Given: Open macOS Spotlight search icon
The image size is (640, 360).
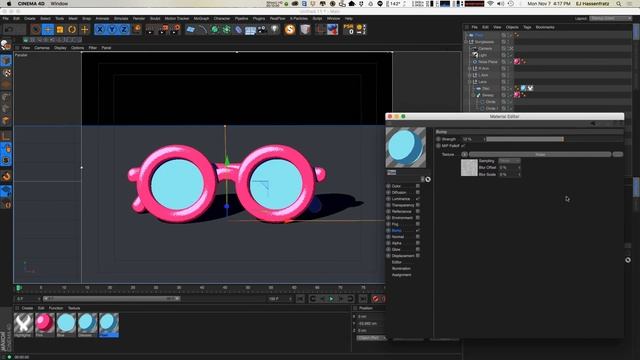Looking at the screenshot, I should point(618,4).
